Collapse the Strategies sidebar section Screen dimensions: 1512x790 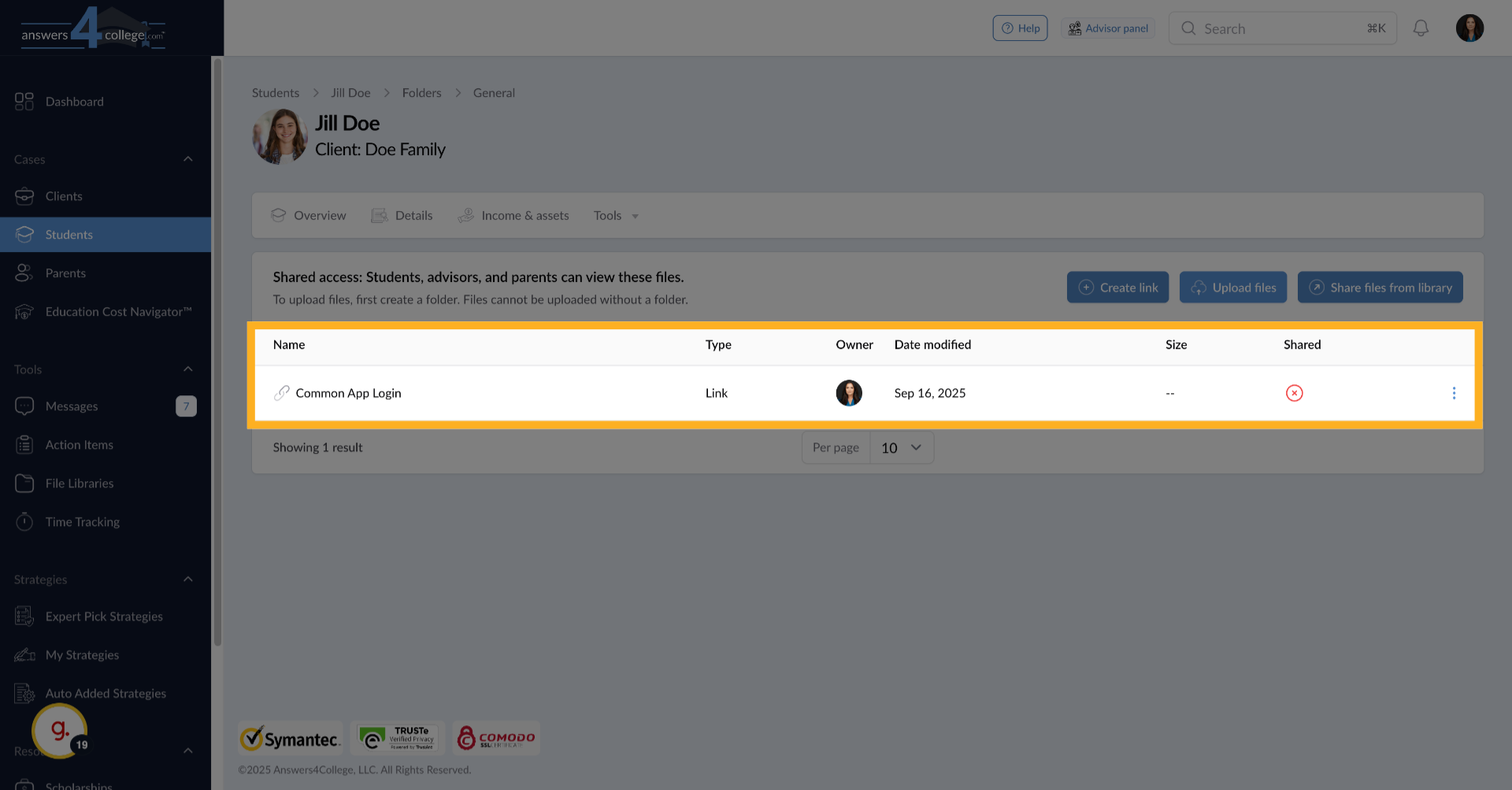188,579
